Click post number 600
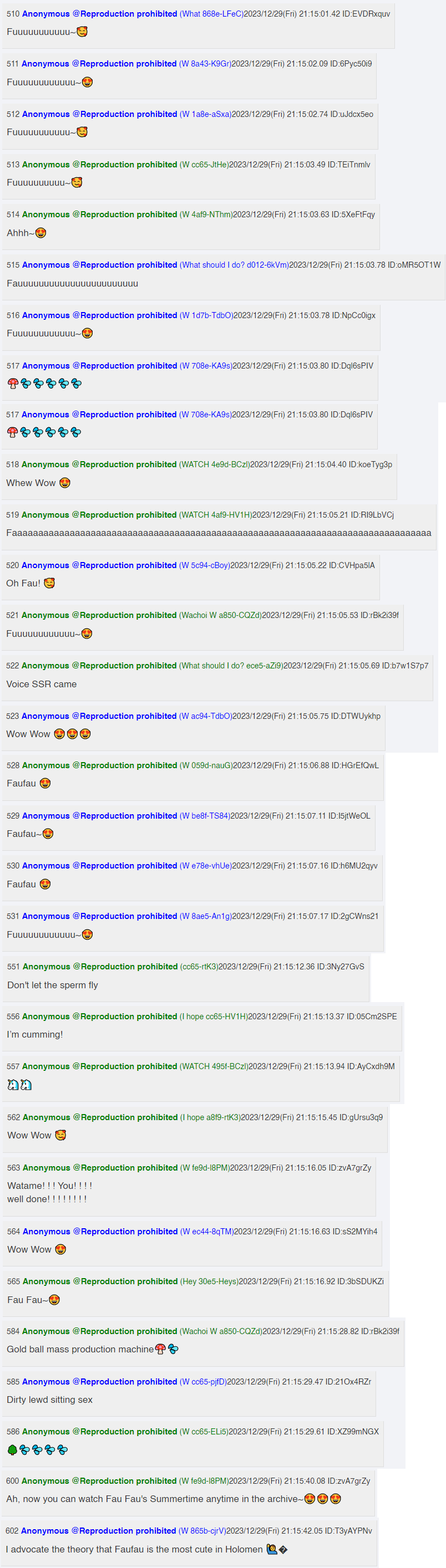Screen dimensions: 446x1568 [x=12, y=1481]
